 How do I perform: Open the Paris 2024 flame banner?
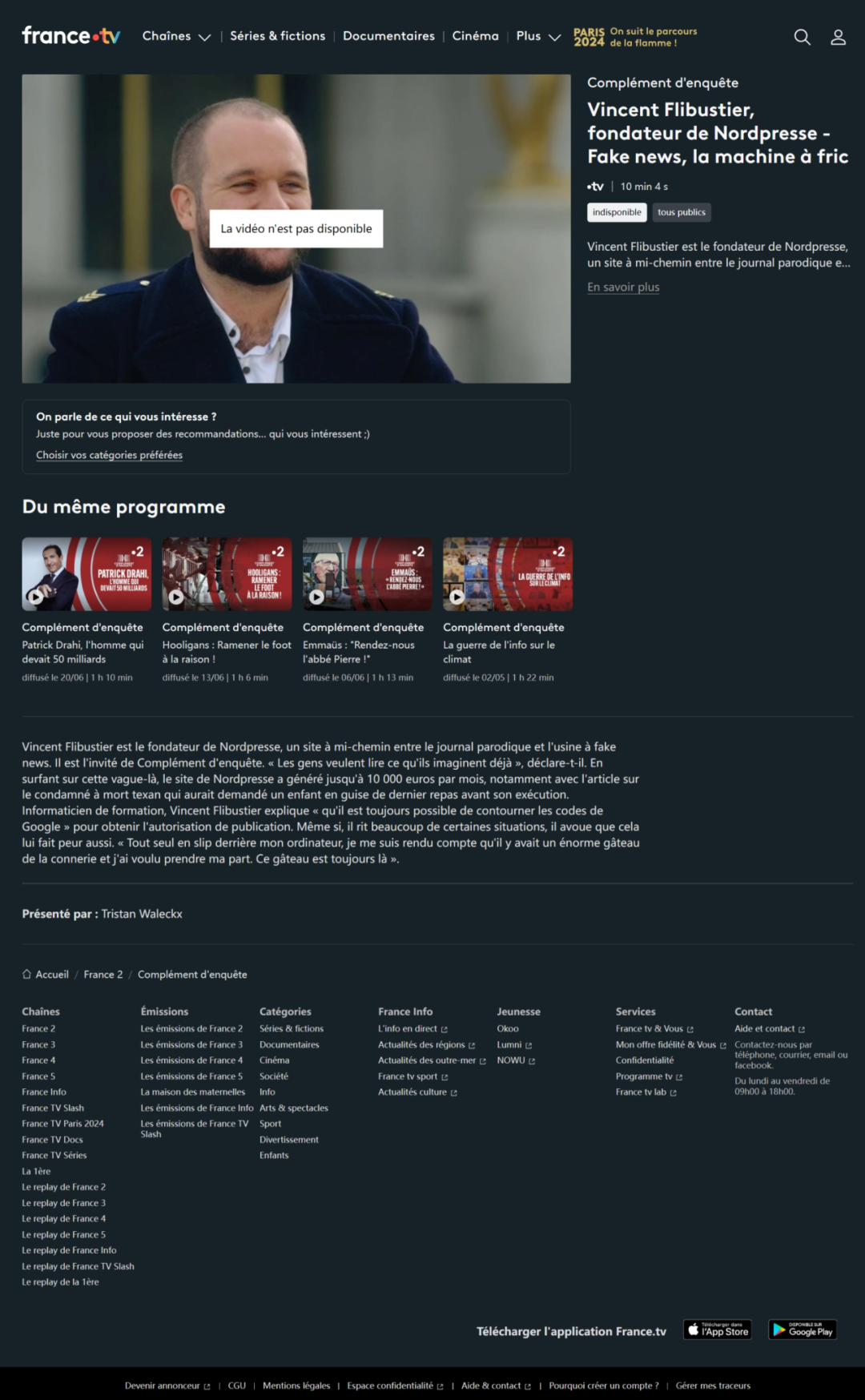point(635,37)
